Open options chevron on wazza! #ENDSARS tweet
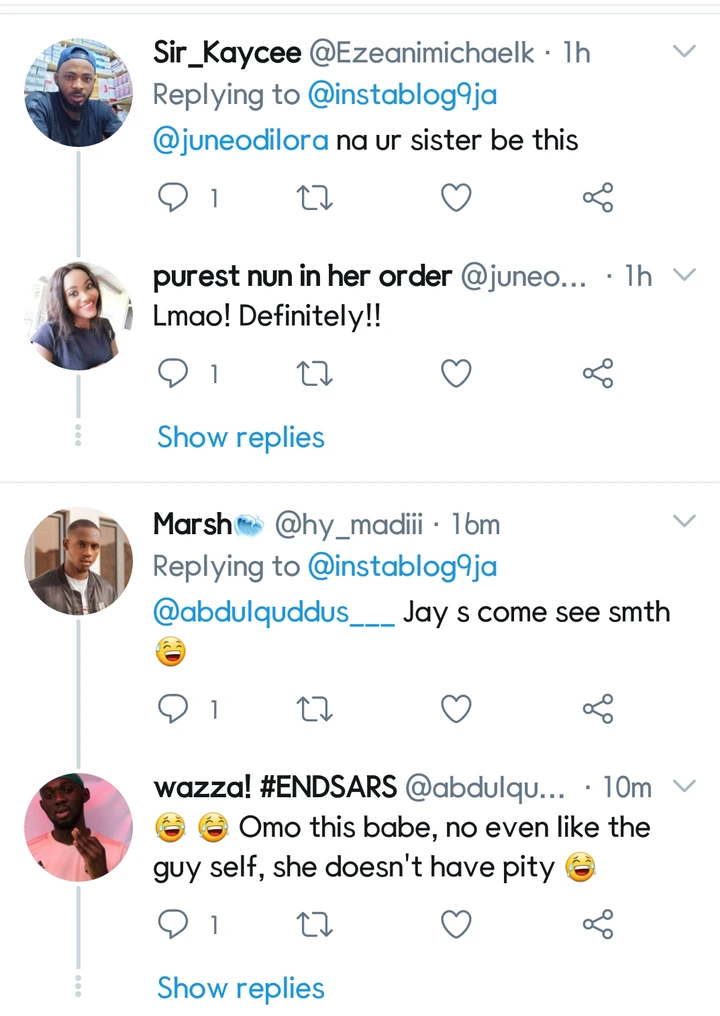Image resolution: width=720 pixels, height=1016 pixels. tap(684, 787)
